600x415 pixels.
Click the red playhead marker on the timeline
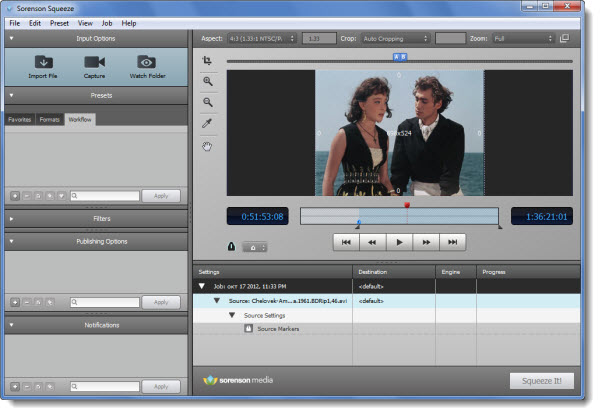click(x=407, y=205)
